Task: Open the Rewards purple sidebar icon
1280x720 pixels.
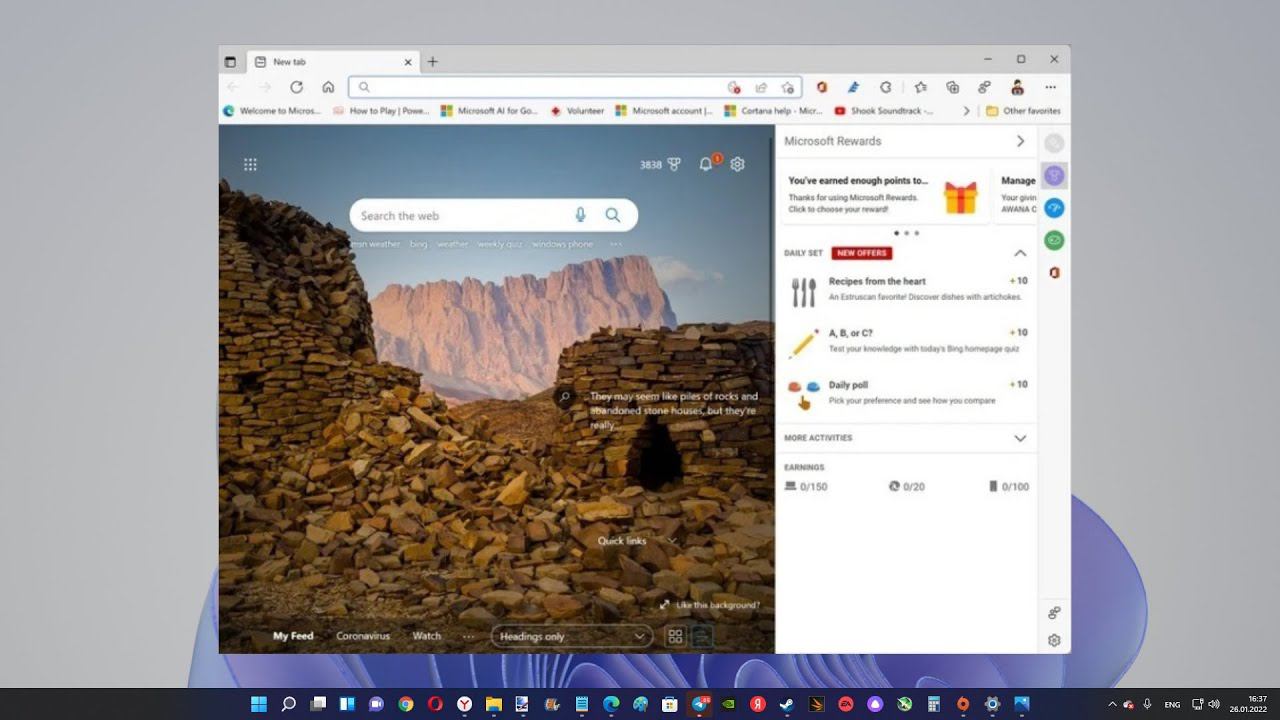Action: point(1054,176)
